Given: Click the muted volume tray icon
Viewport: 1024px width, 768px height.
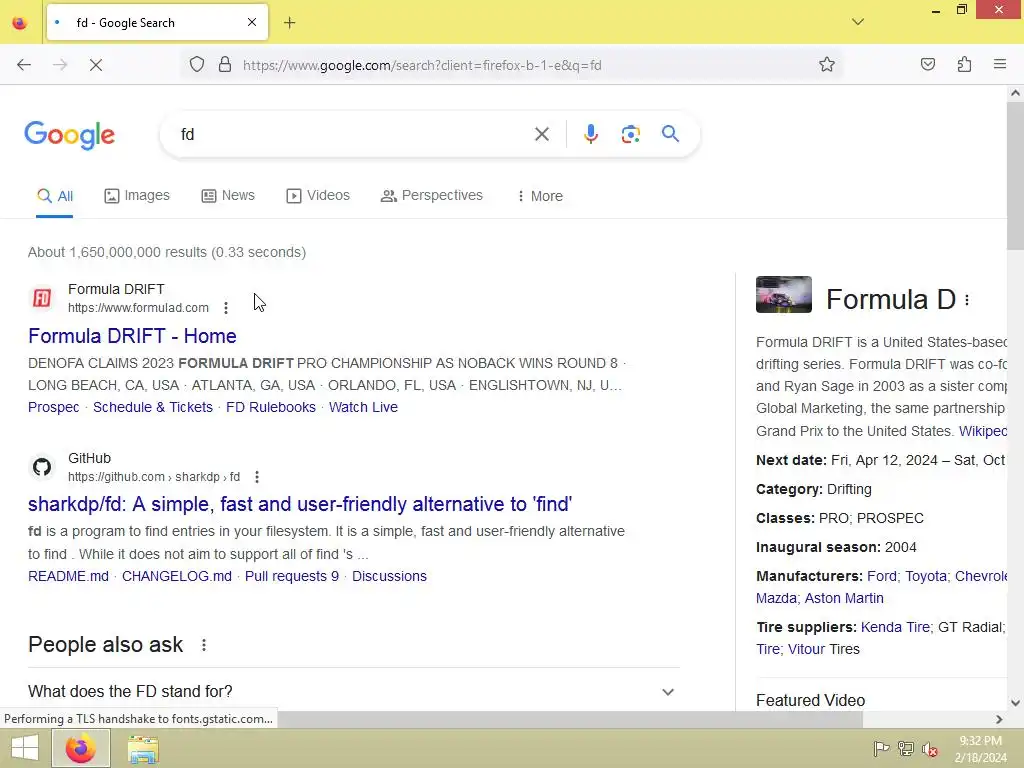Looking at the screenshot, I should [930, 749].
